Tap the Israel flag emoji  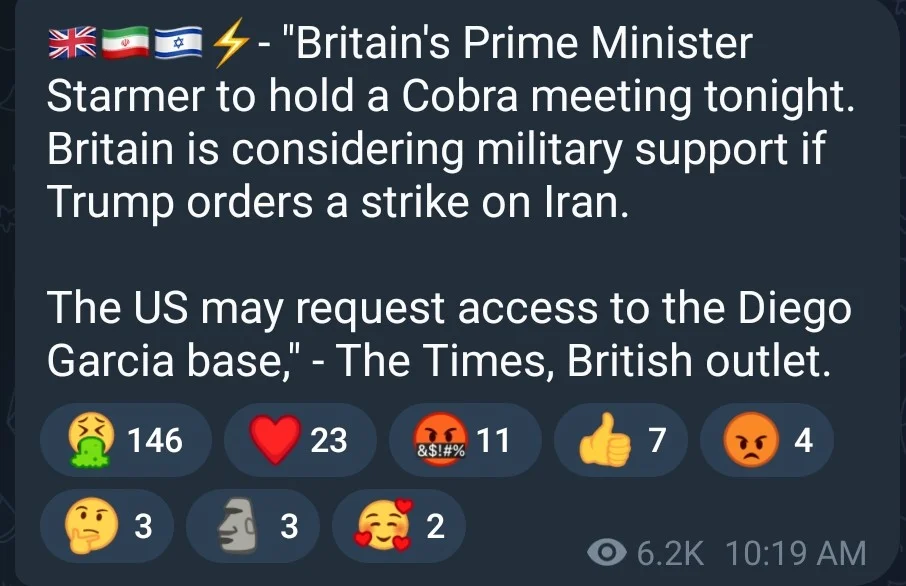(178, 43)
